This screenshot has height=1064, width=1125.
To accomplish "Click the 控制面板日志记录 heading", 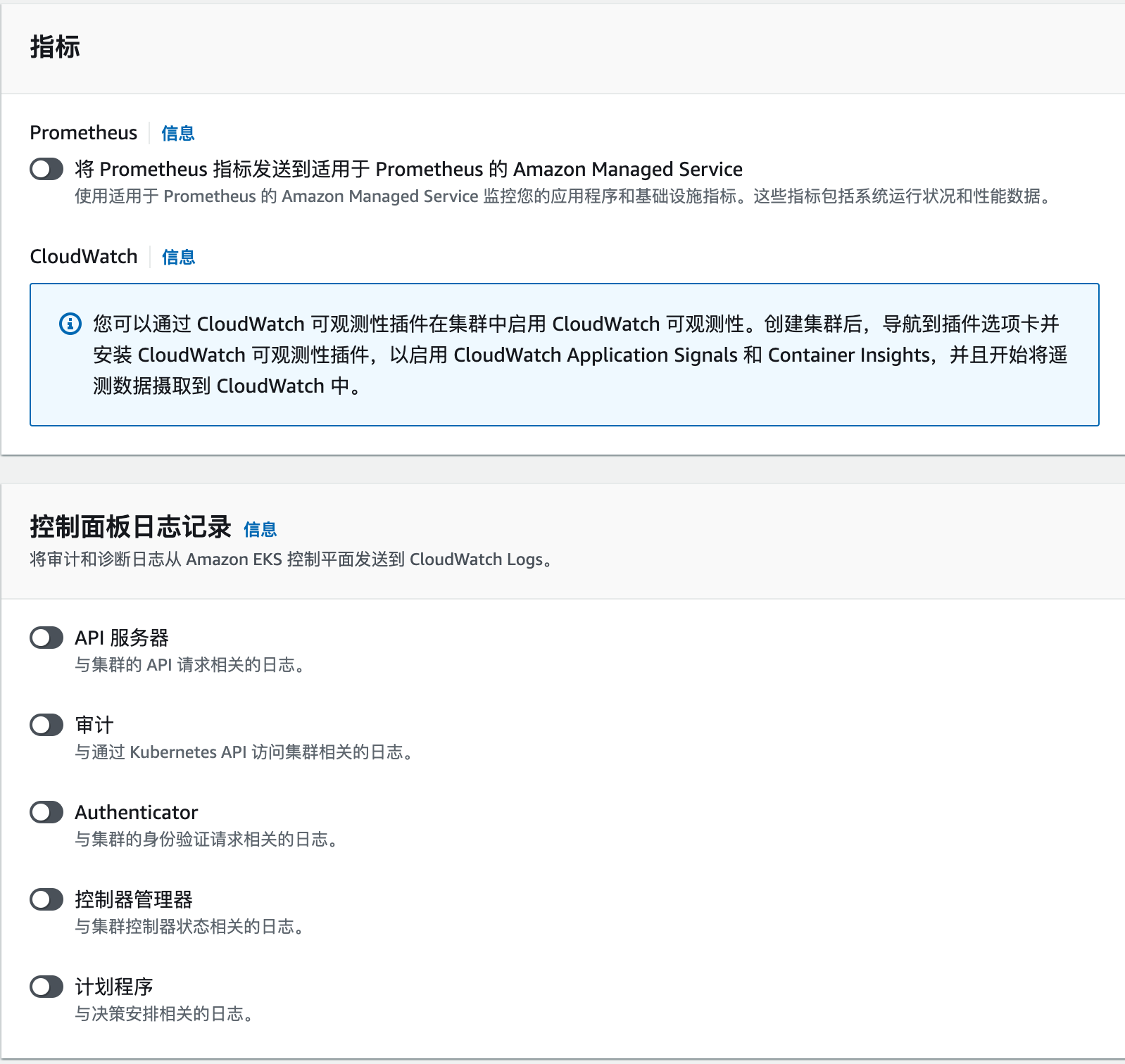I will pyautogui.click(x=131, y=526).
